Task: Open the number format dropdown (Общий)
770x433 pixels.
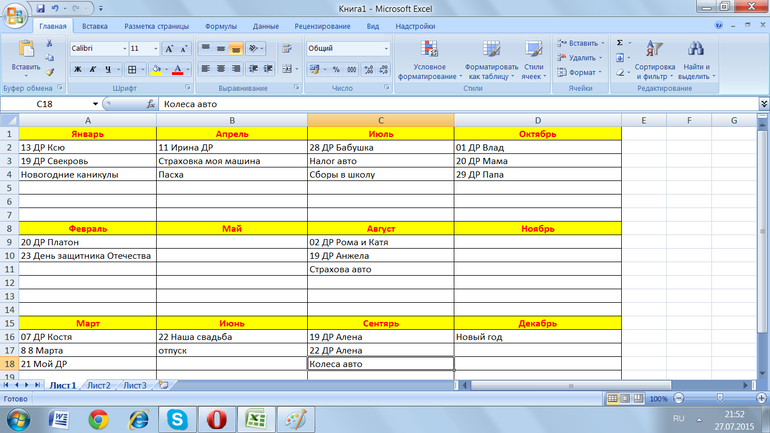Action: pos(347,48)
